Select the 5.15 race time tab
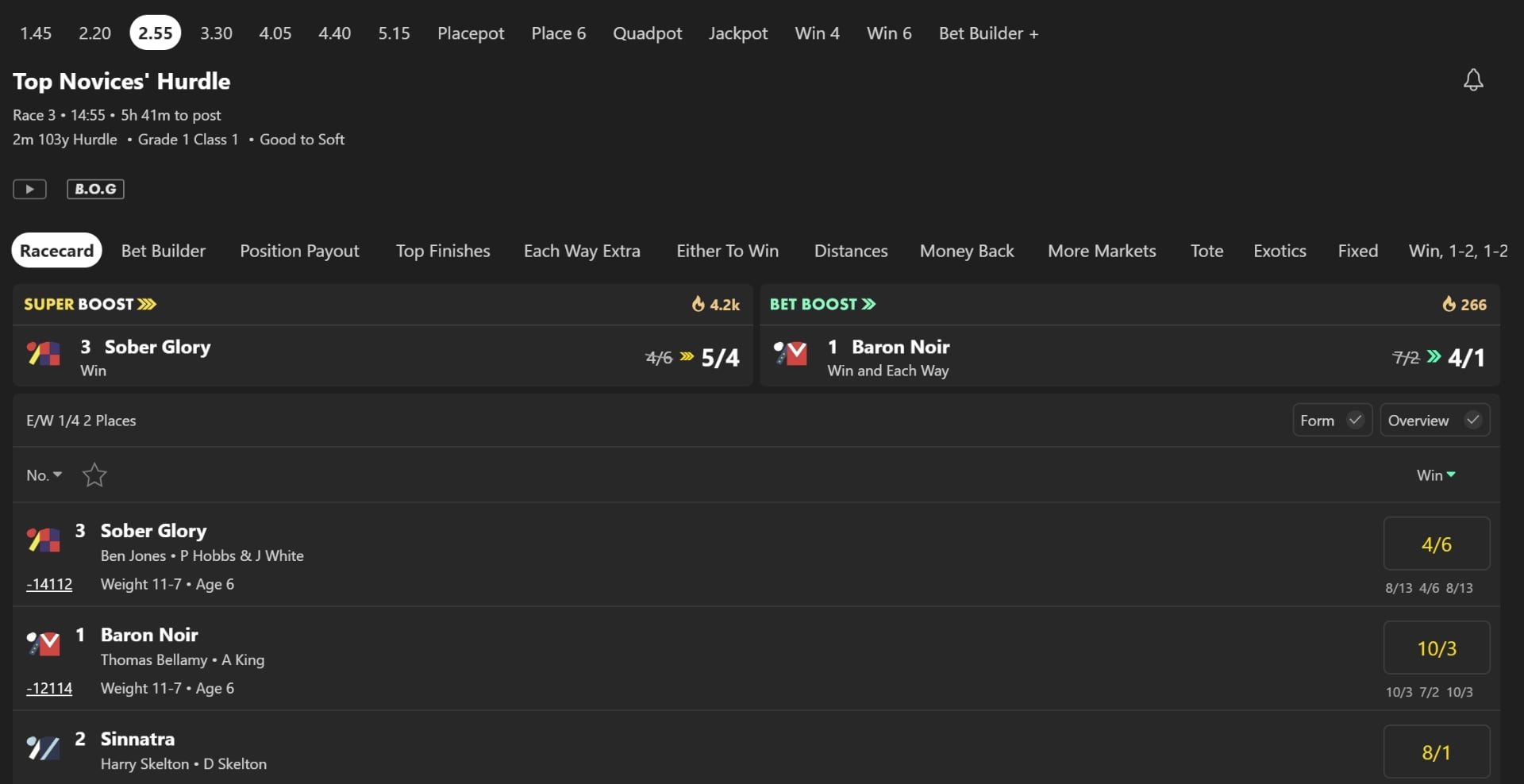Viewport: 1524px width, 784px height. tap(394, 33)
